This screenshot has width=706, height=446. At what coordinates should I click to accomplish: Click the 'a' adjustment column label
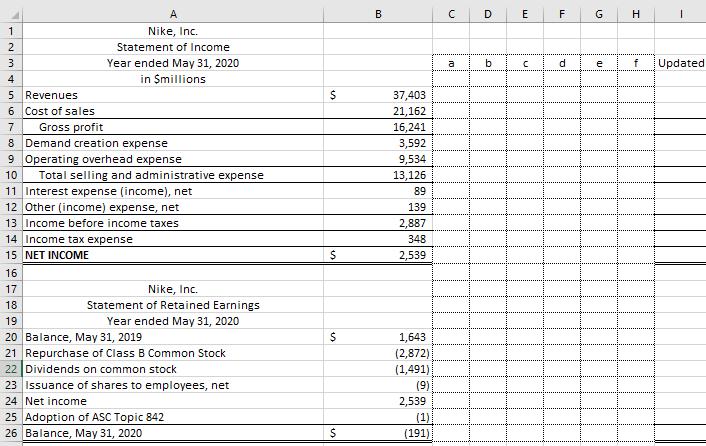point(451,63)
